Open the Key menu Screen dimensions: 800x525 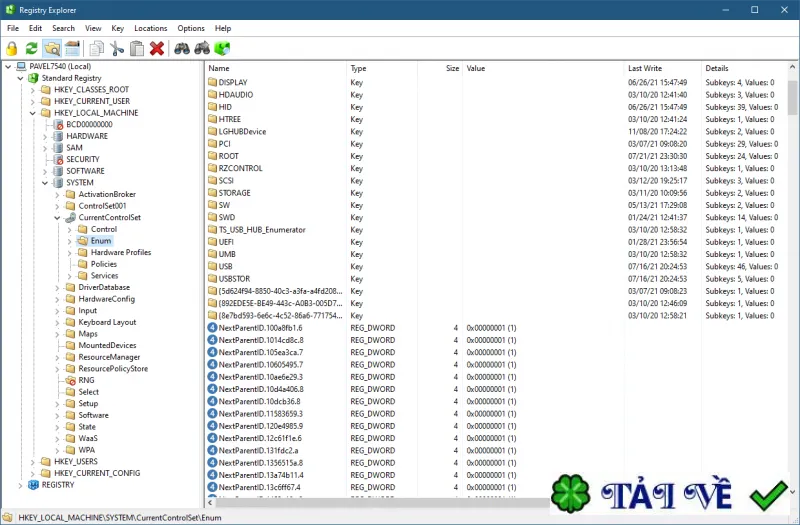tap(117, 28)
